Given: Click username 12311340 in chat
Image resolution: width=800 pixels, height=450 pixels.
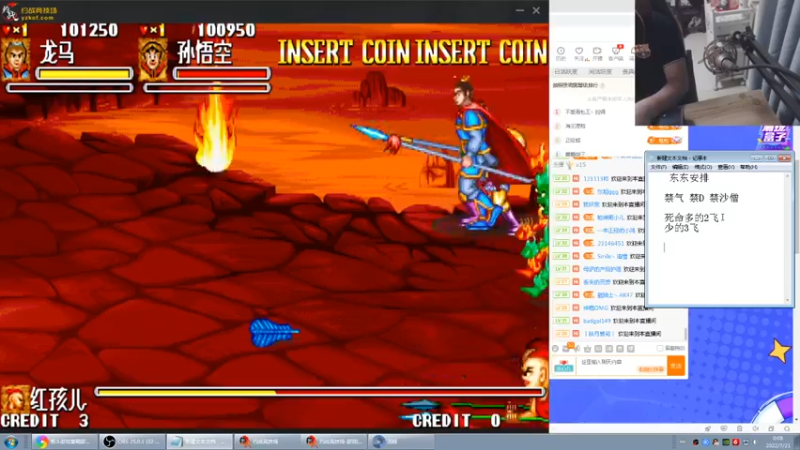Looking at the screenshot, I should tap(596, 179).
